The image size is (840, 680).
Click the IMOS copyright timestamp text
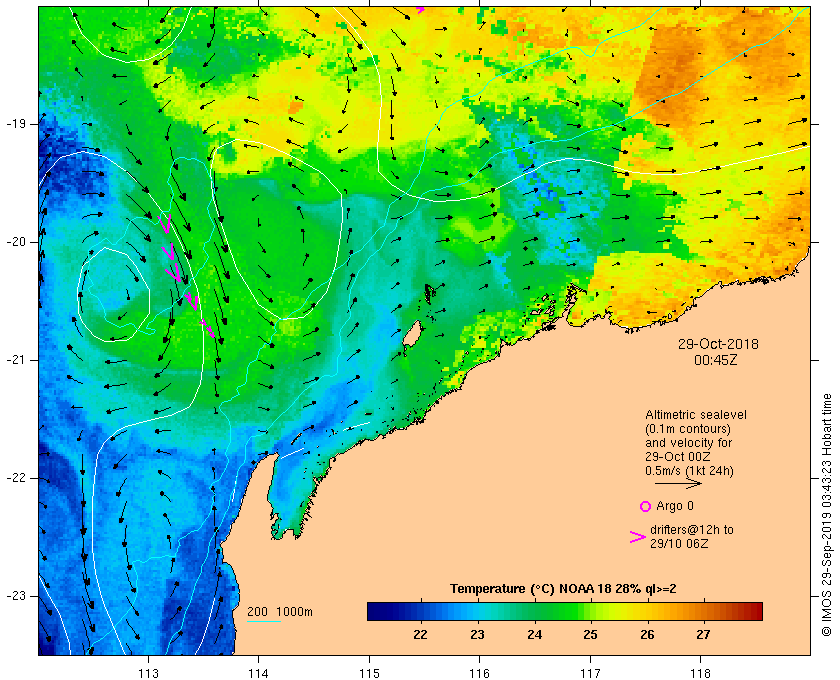826,515
